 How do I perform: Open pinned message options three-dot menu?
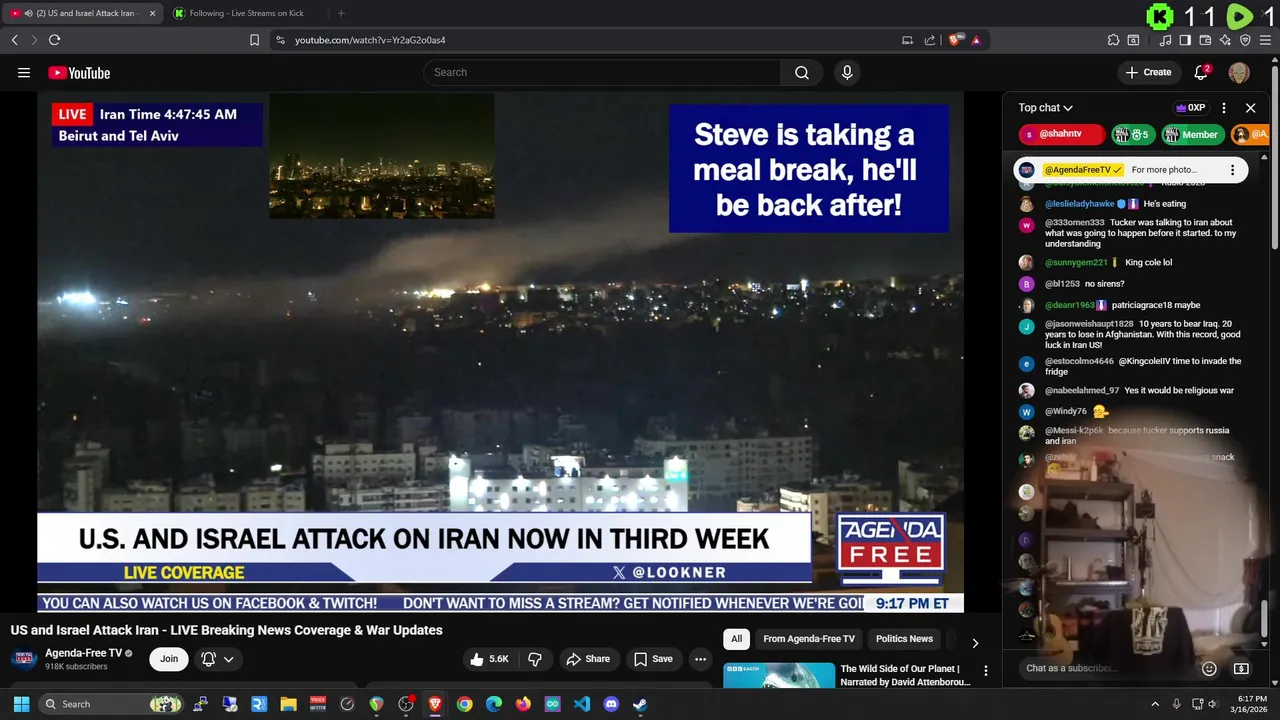(1232, 170)
